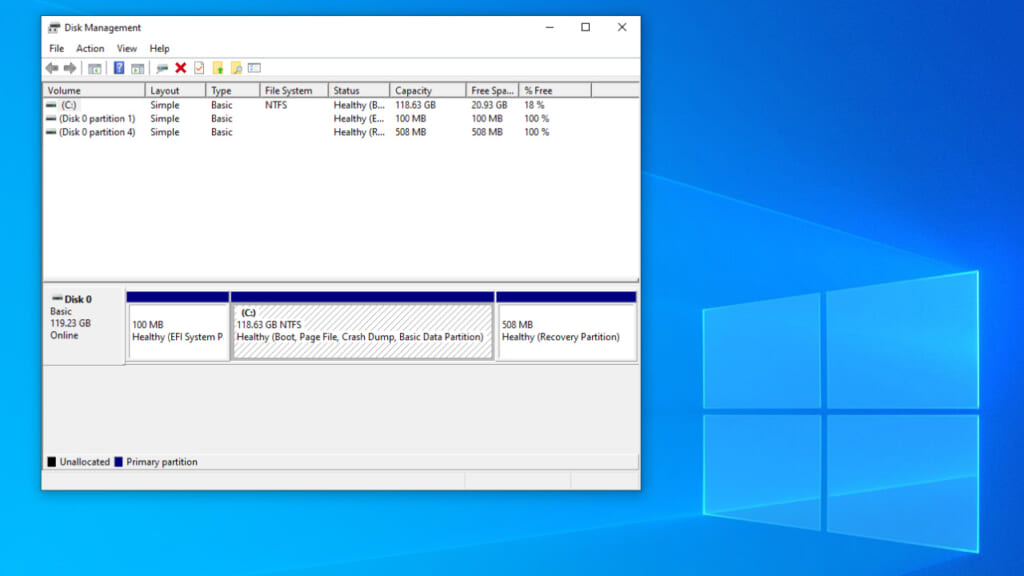Image resolution: width=1024 pixels, height=576 pixels.
Task: Click the folder with magnifier icon
Action: 236,68
